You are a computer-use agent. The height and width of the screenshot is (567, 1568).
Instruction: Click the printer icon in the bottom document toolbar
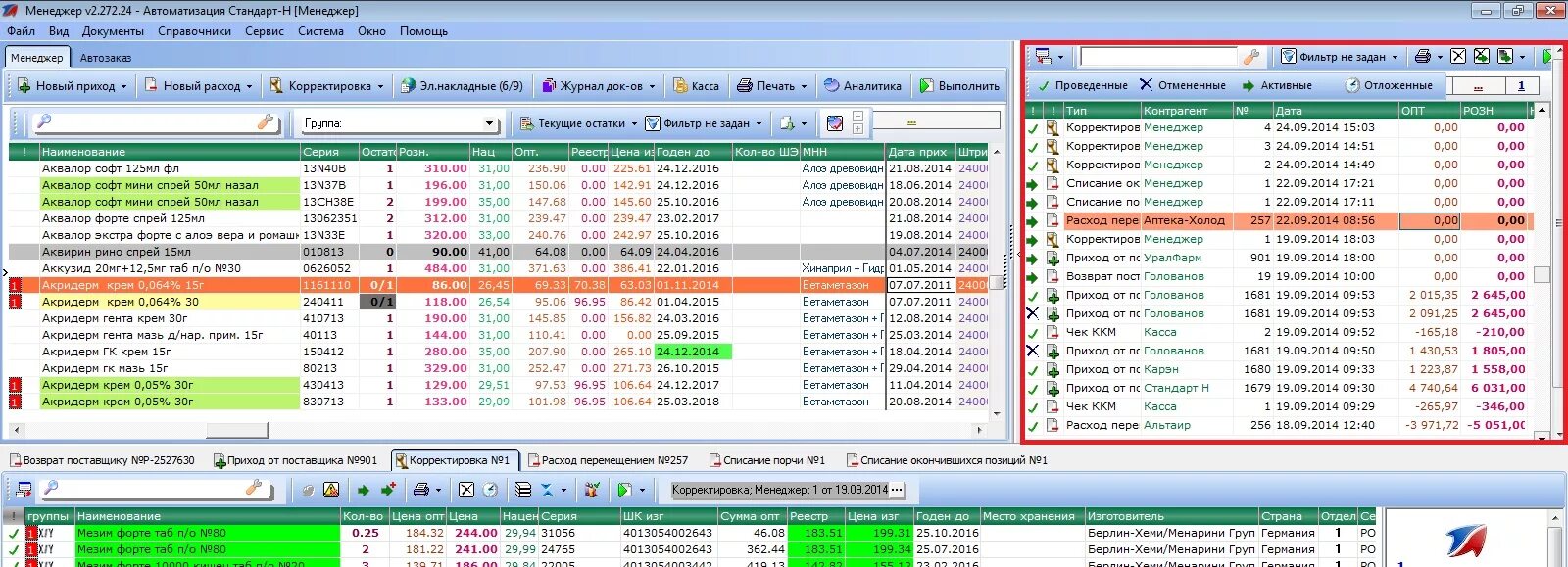[x=421, y=490]
